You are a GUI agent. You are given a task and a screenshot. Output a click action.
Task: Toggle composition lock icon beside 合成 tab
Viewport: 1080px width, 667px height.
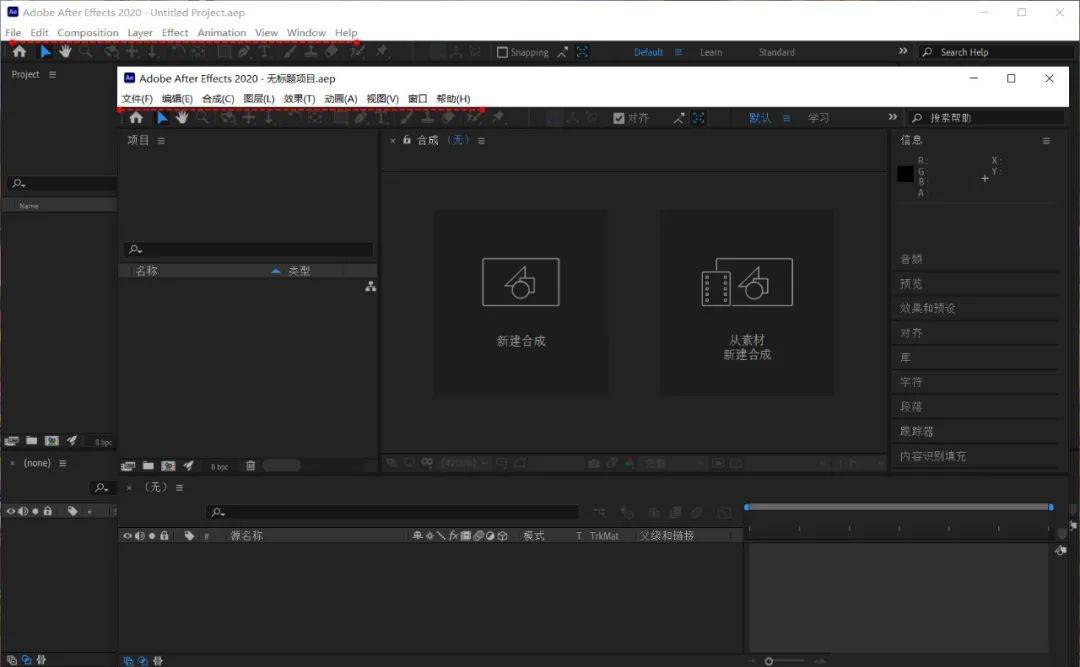[406, 140]
